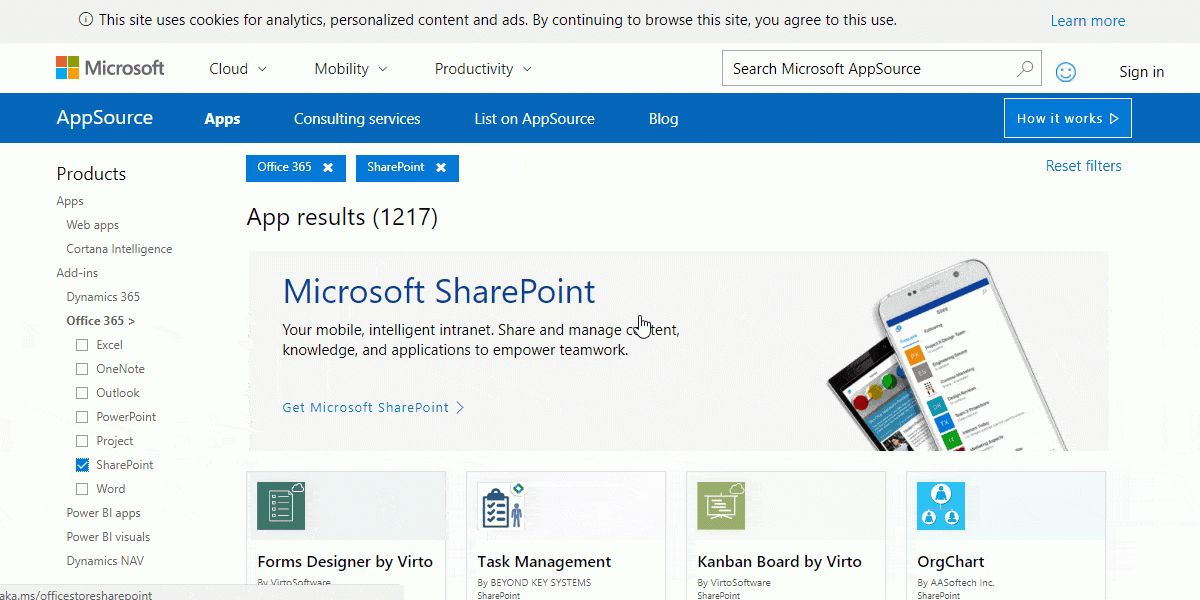Uncheck the SharePoint filter checkbox
The width and height of the screenshot is (1200, 600).
82,465
